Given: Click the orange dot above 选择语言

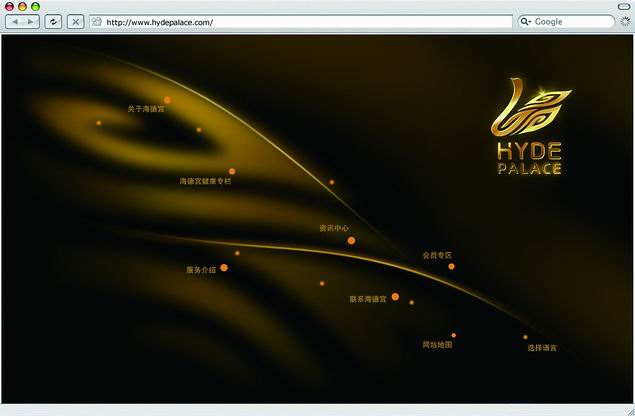Looking at the screenshot, I should (525, 337).
